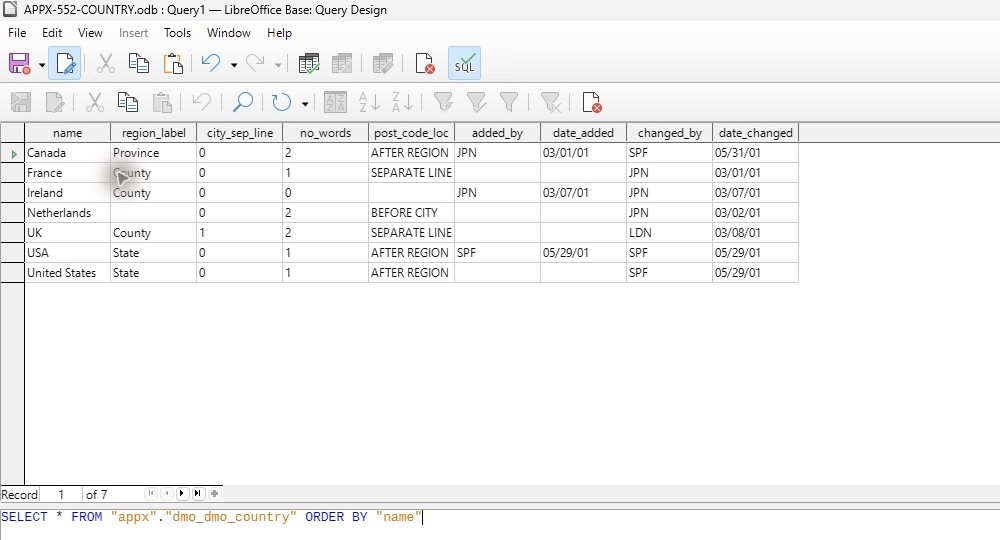Copy using the icon in the top query toolbar
The width and height of the screenshot is (1000, 540).
(x=138, y=64)
